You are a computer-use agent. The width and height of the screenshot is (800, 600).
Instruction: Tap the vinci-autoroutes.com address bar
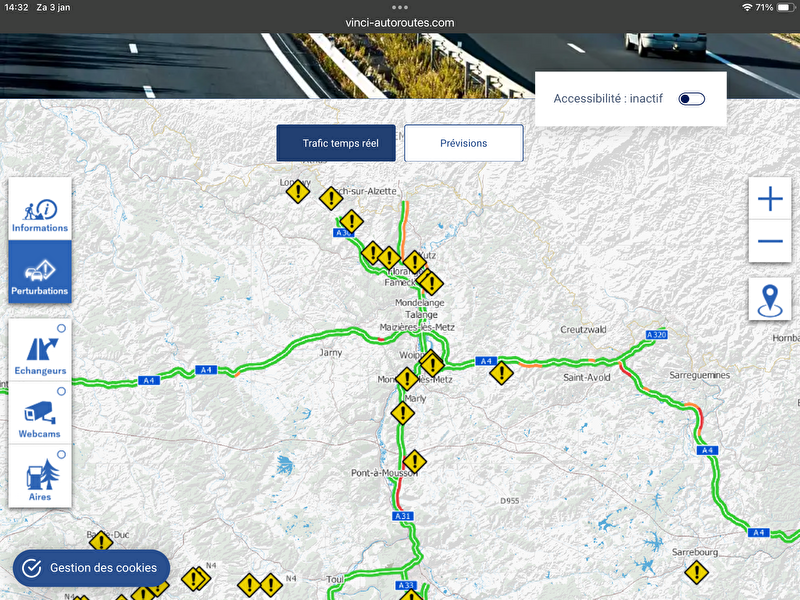tap(399, 22)
